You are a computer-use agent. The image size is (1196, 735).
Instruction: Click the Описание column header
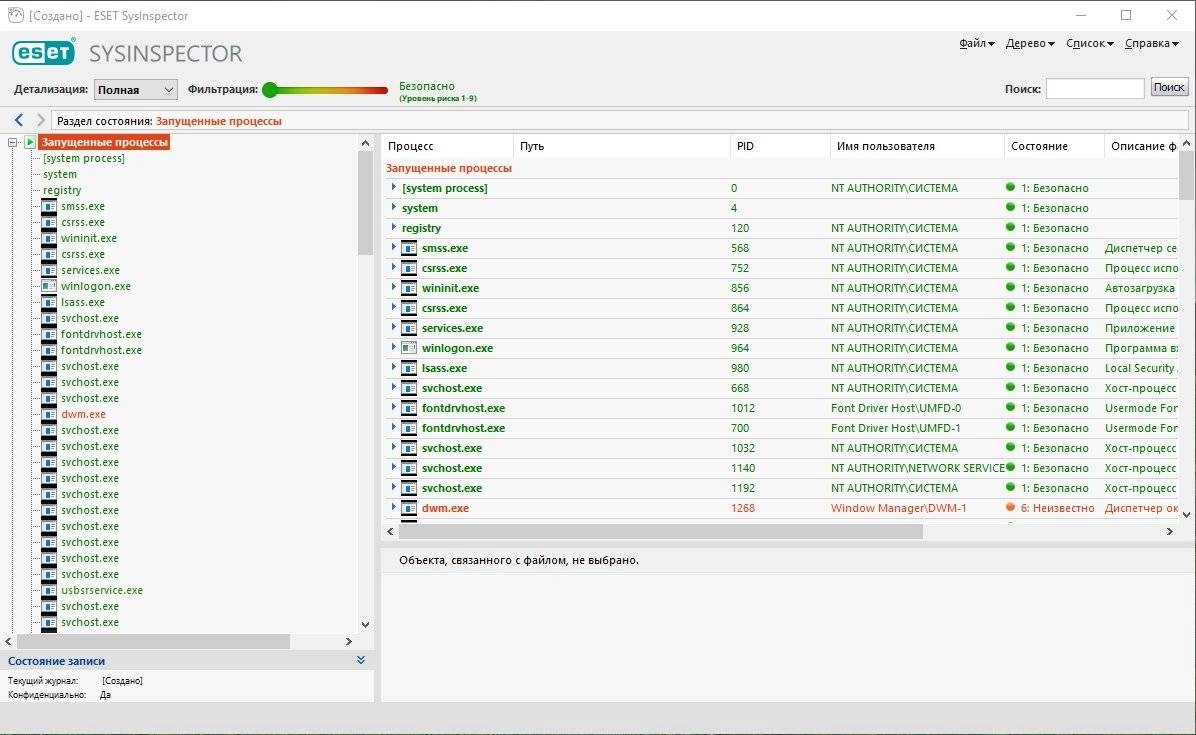(x=1143, y=146)
